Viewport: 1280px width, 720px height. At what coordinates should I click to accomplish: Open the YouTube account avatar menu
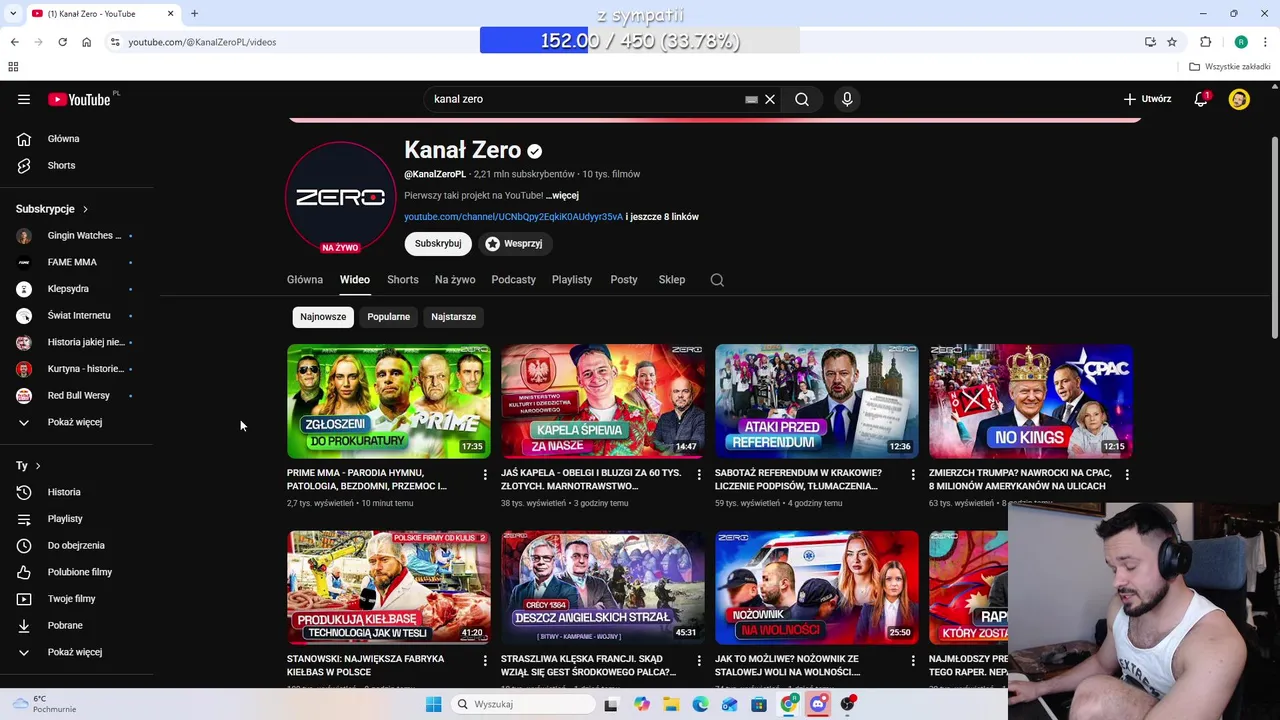[1239, 99]
